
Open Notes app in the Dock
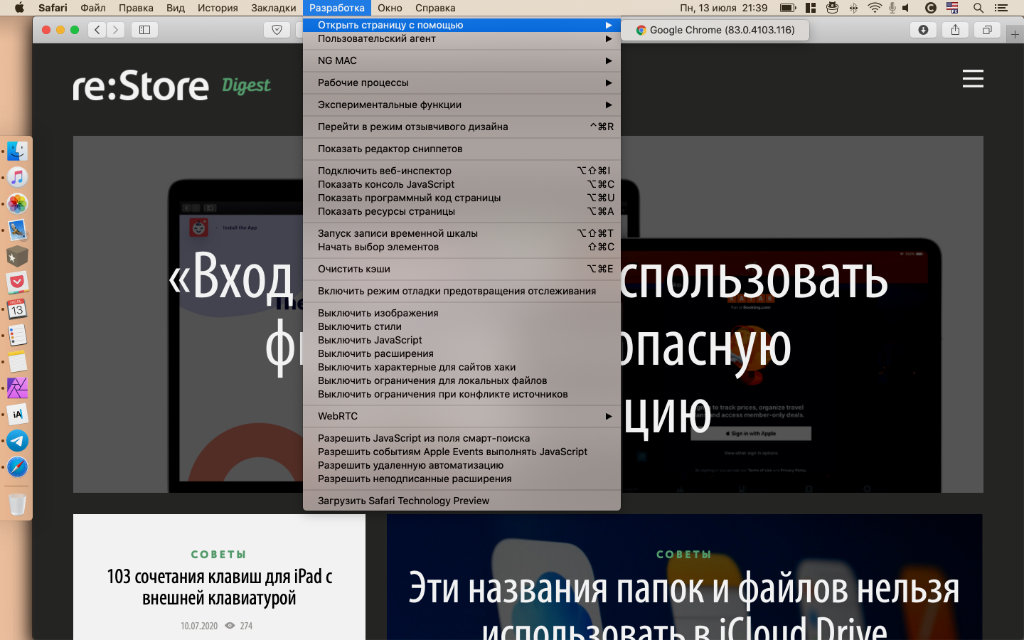(18, 362)
